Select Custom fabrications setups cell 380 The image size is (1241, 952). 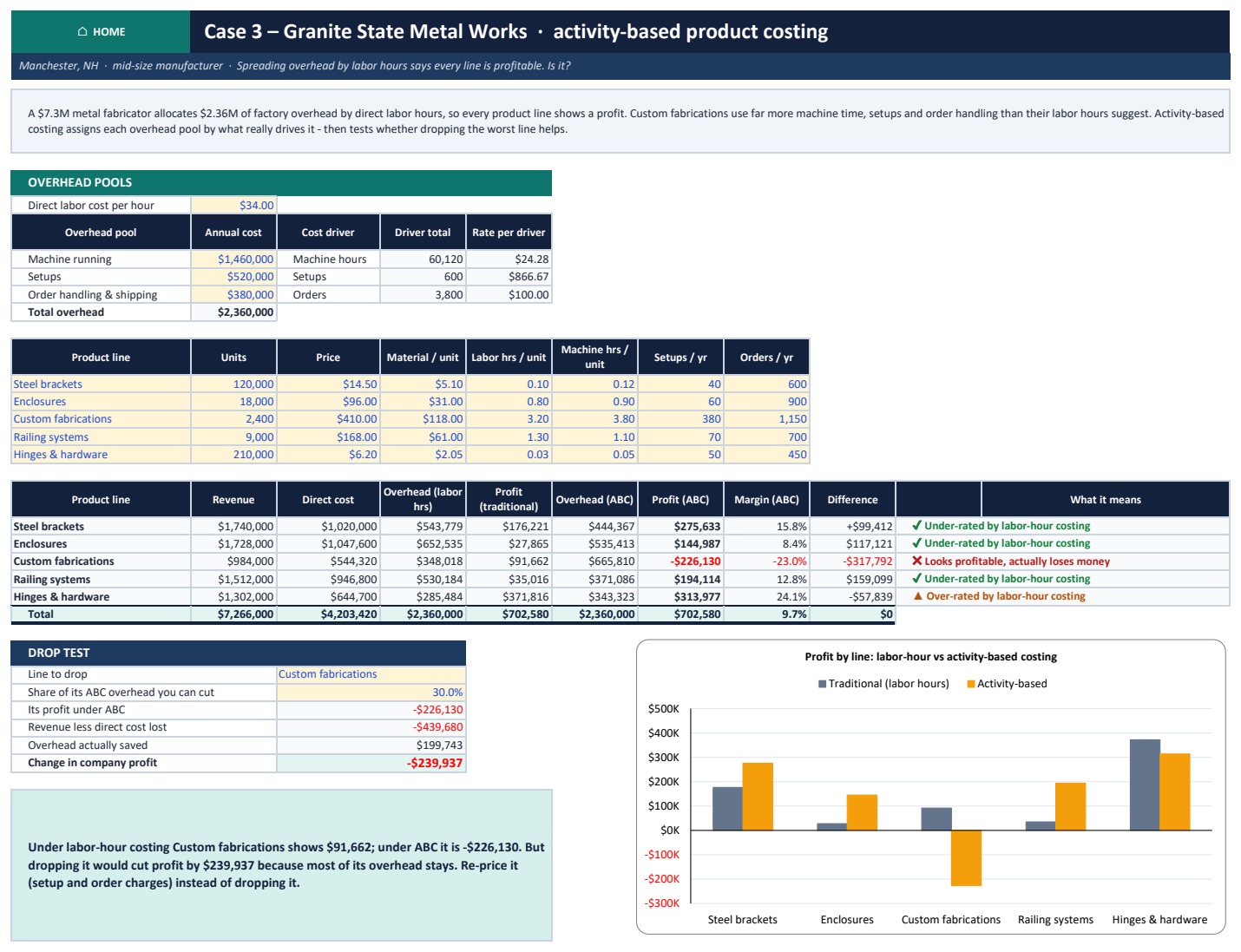pyautogui.click(x=680, y=419)
